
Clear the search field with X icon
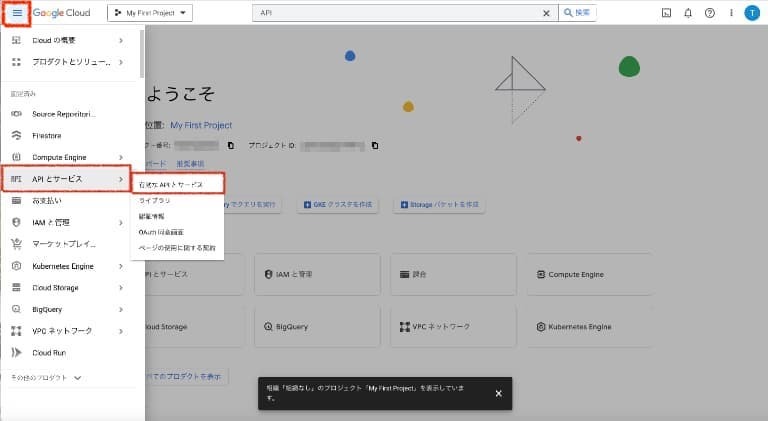(546, 14)
